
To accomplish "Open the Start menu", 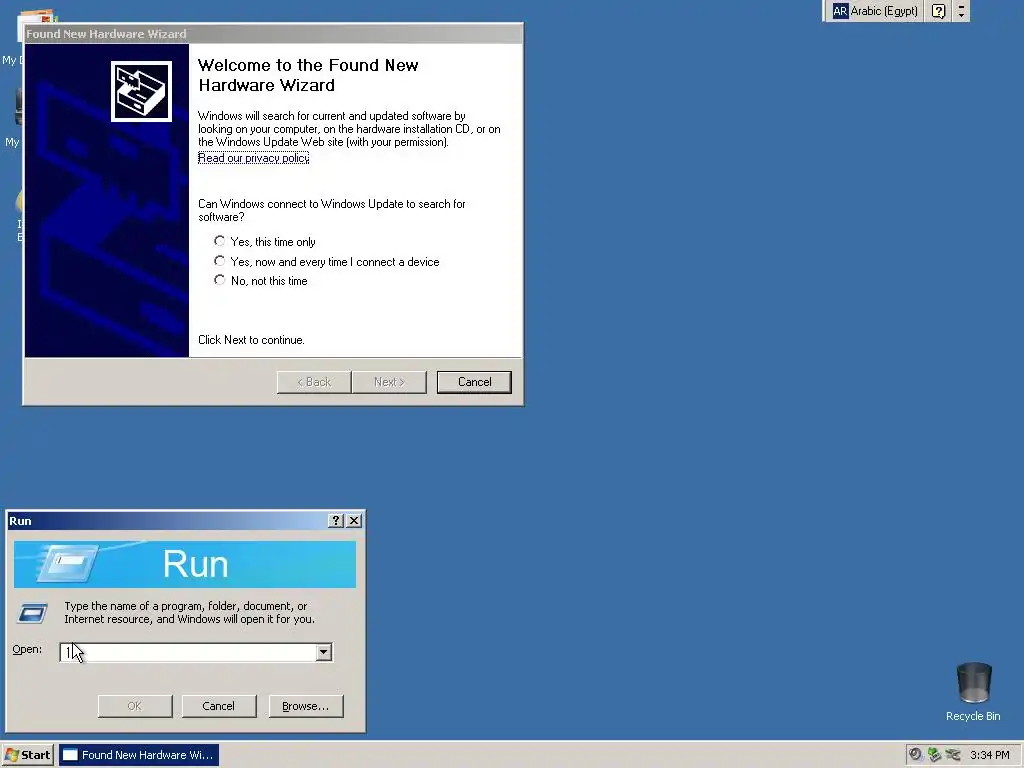I will [27, 755].
